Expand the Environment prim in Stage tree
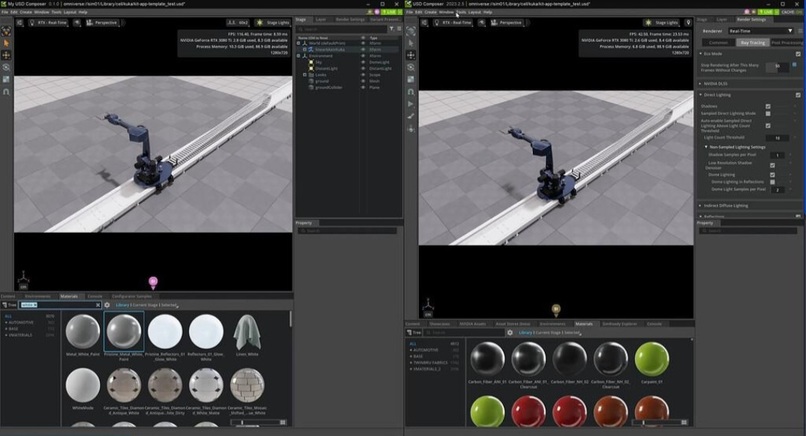 coord(299,56)
